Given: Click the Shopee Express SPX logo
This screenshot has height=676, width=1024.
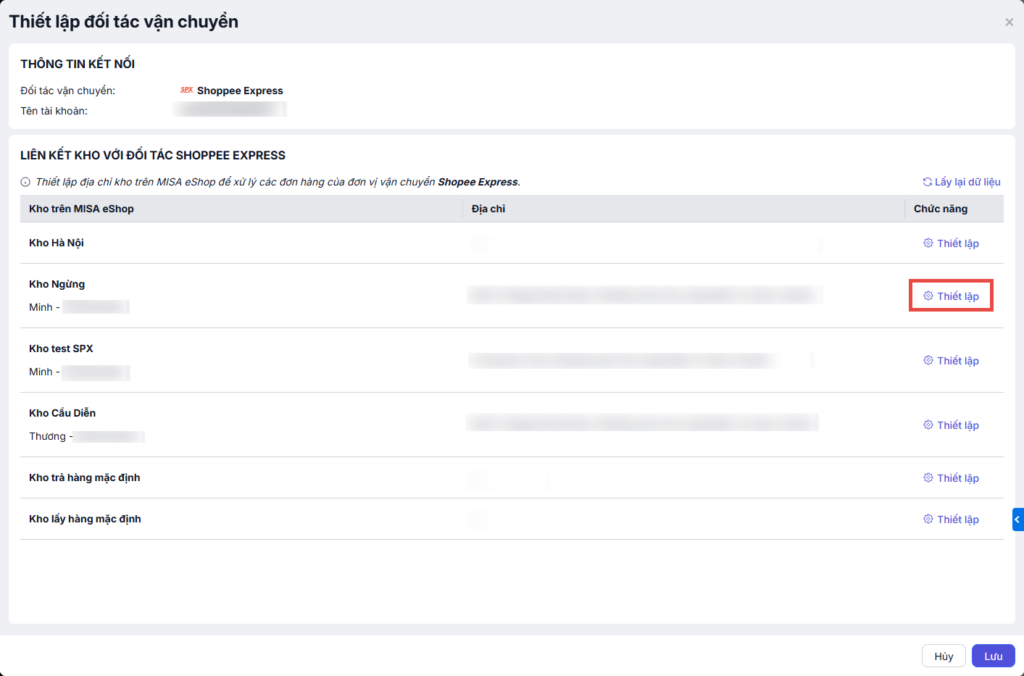Looking at the screenshot, I should point(186,90).
